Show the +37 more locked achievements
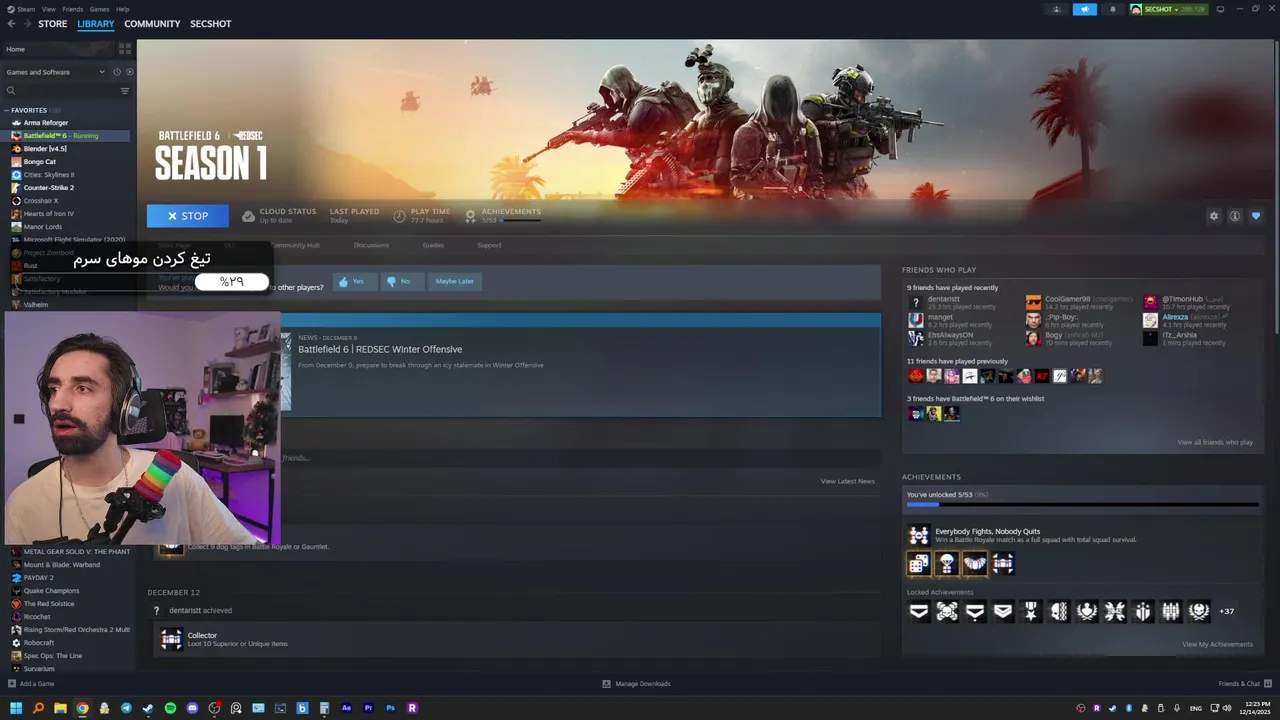This screenshot has height=720, width=1280. (1227, 611)
